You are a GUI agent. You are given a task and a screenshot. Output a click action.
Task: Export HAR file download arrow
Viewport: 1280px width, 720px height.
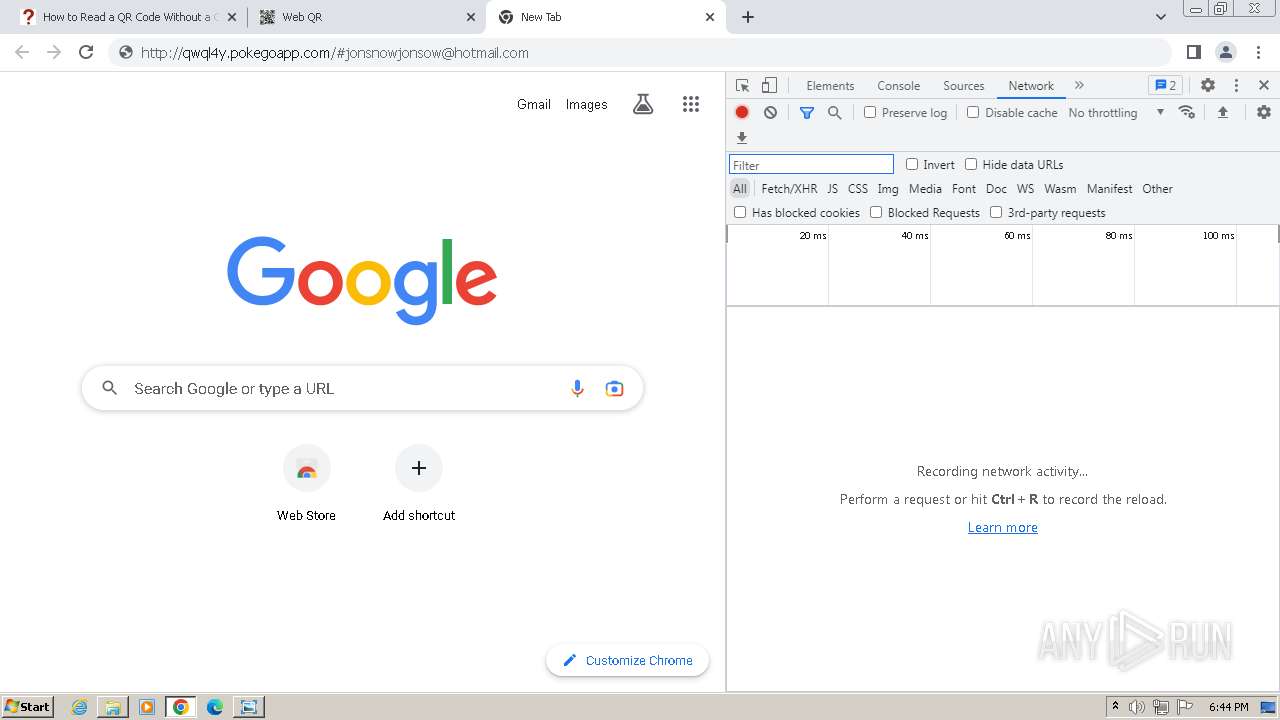click(x=742, y=138)
